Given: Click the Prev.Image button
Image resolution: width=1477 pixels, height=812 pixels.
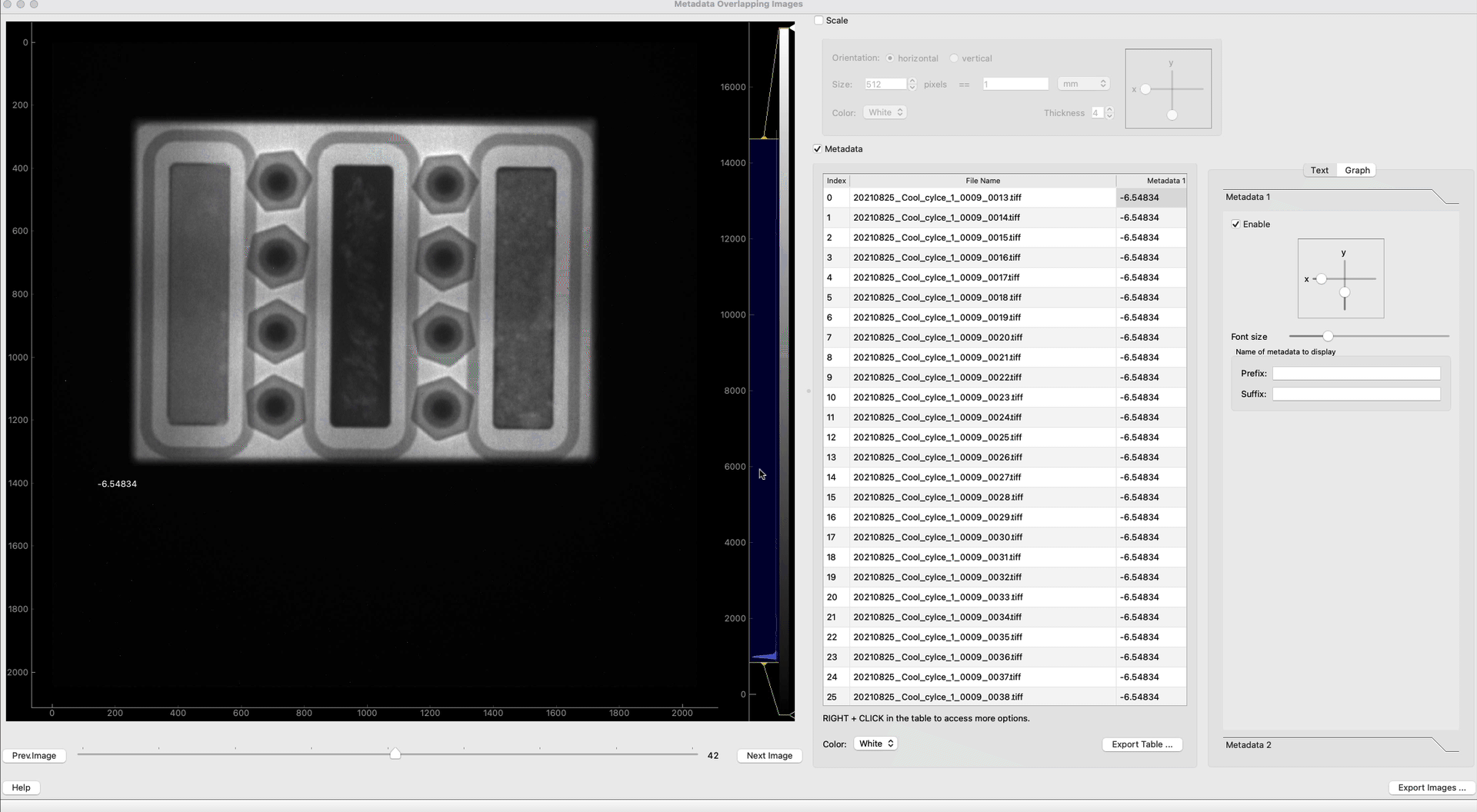Looking at the screenshot, I should tap(34, 756).
